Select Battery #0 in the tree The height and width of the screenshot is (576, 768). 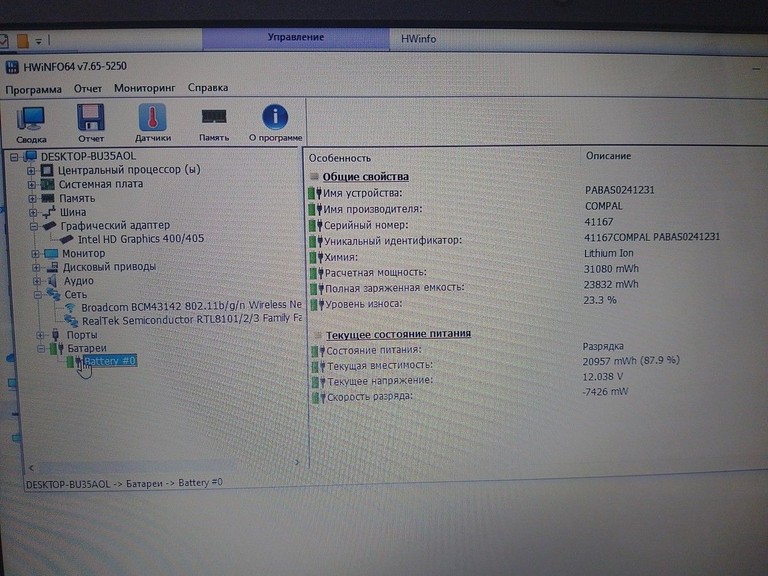(x=110, y=361)
